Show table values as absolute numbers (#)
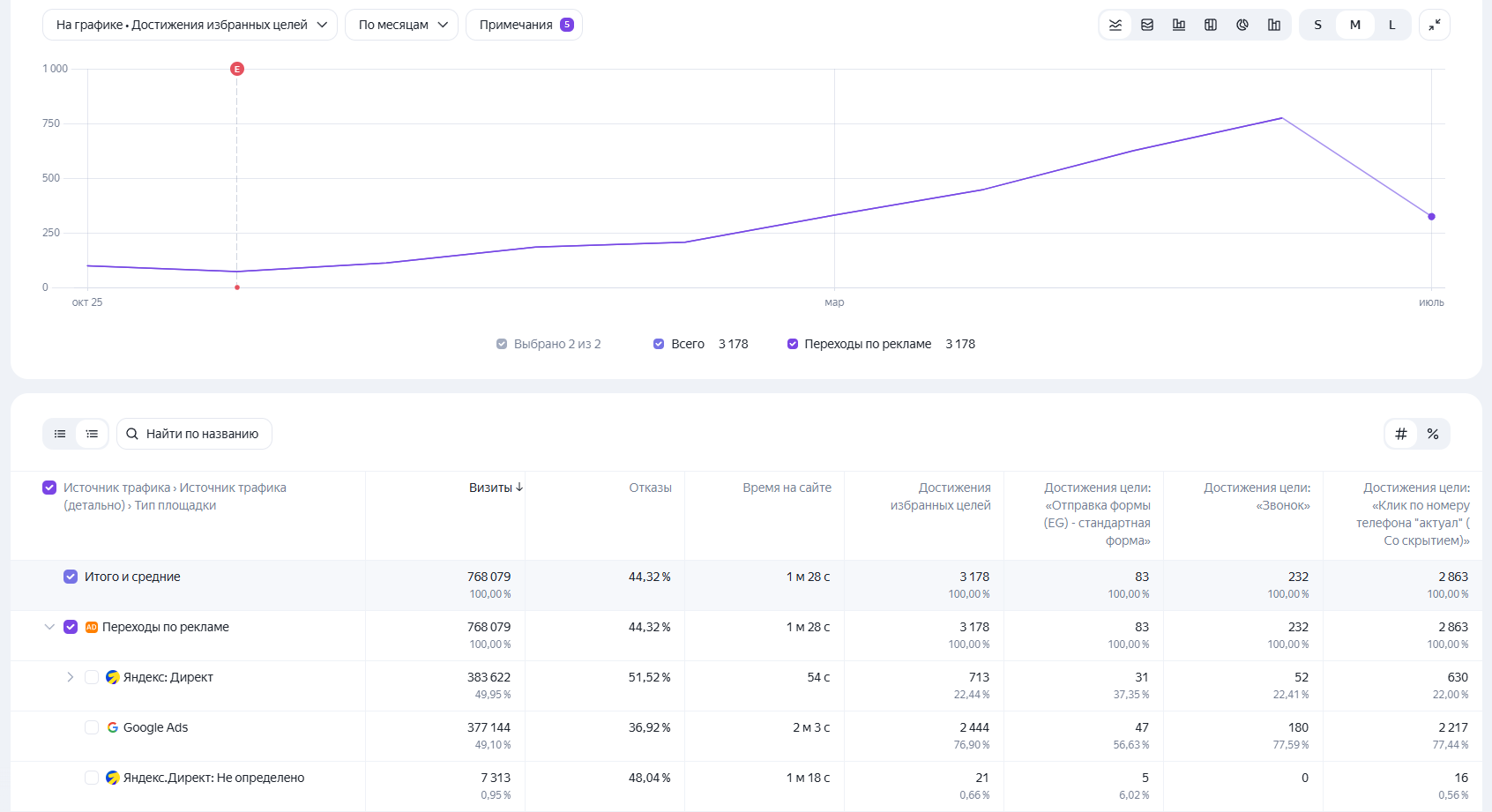 1401,434
